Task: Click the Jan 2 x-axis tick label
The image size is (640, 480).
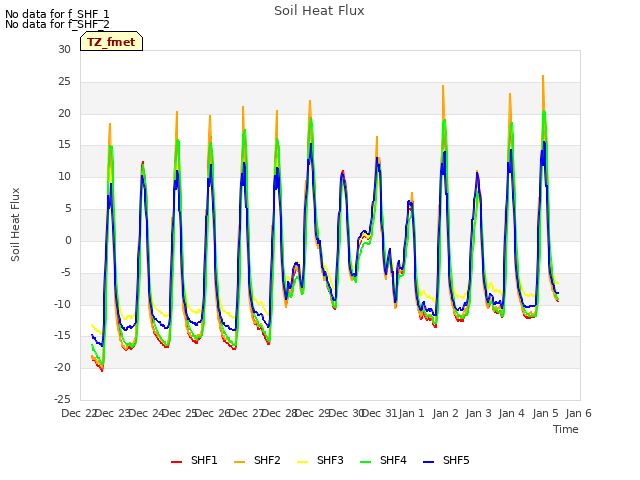Action: 445,413
